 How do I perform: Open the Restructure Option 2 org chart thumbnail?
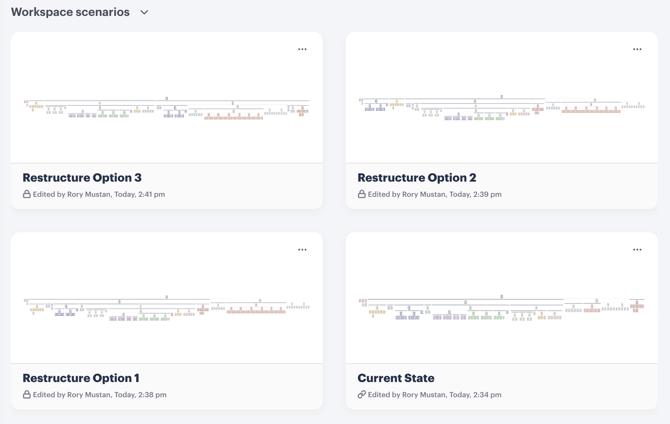pyautogui.click(x=502, y=97)
